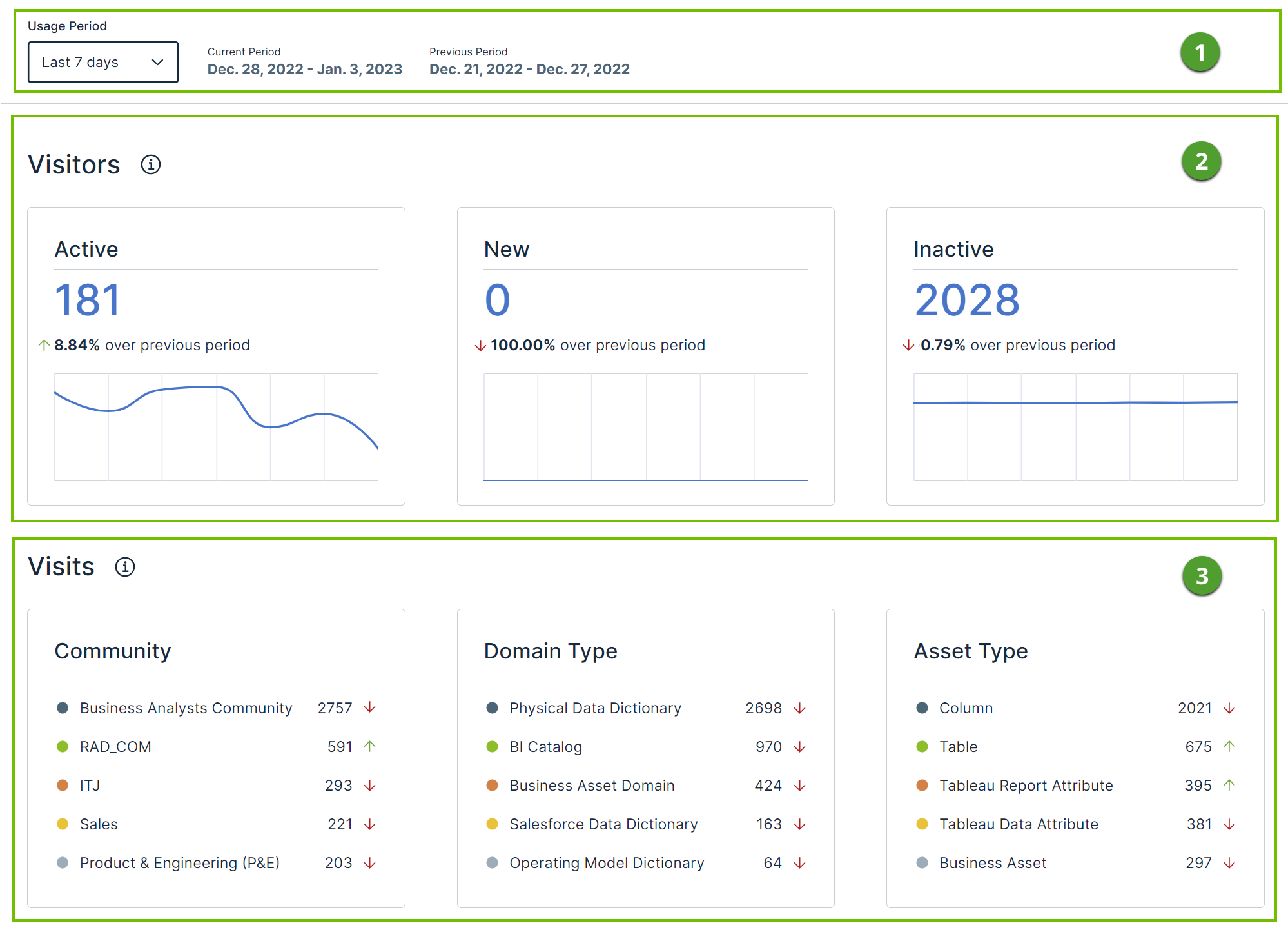Open the Business Asset Domain entry

pos(591,786)
